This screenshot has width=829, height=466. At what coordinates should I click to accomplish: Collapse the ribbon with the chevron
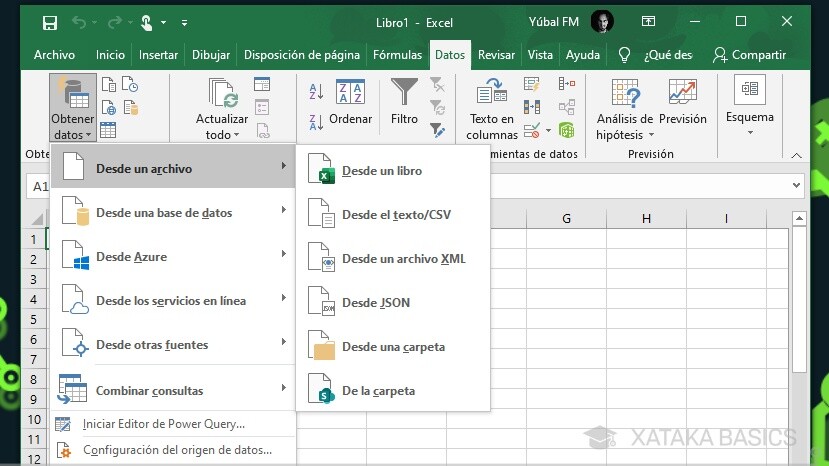pos(796,156)
